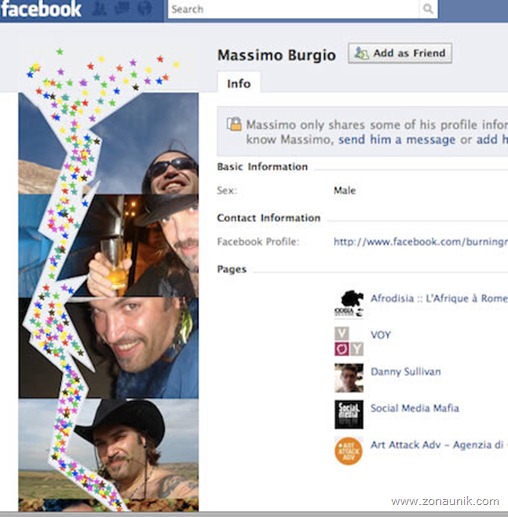Click the padlock privacy icon

[x=234, y=124]
